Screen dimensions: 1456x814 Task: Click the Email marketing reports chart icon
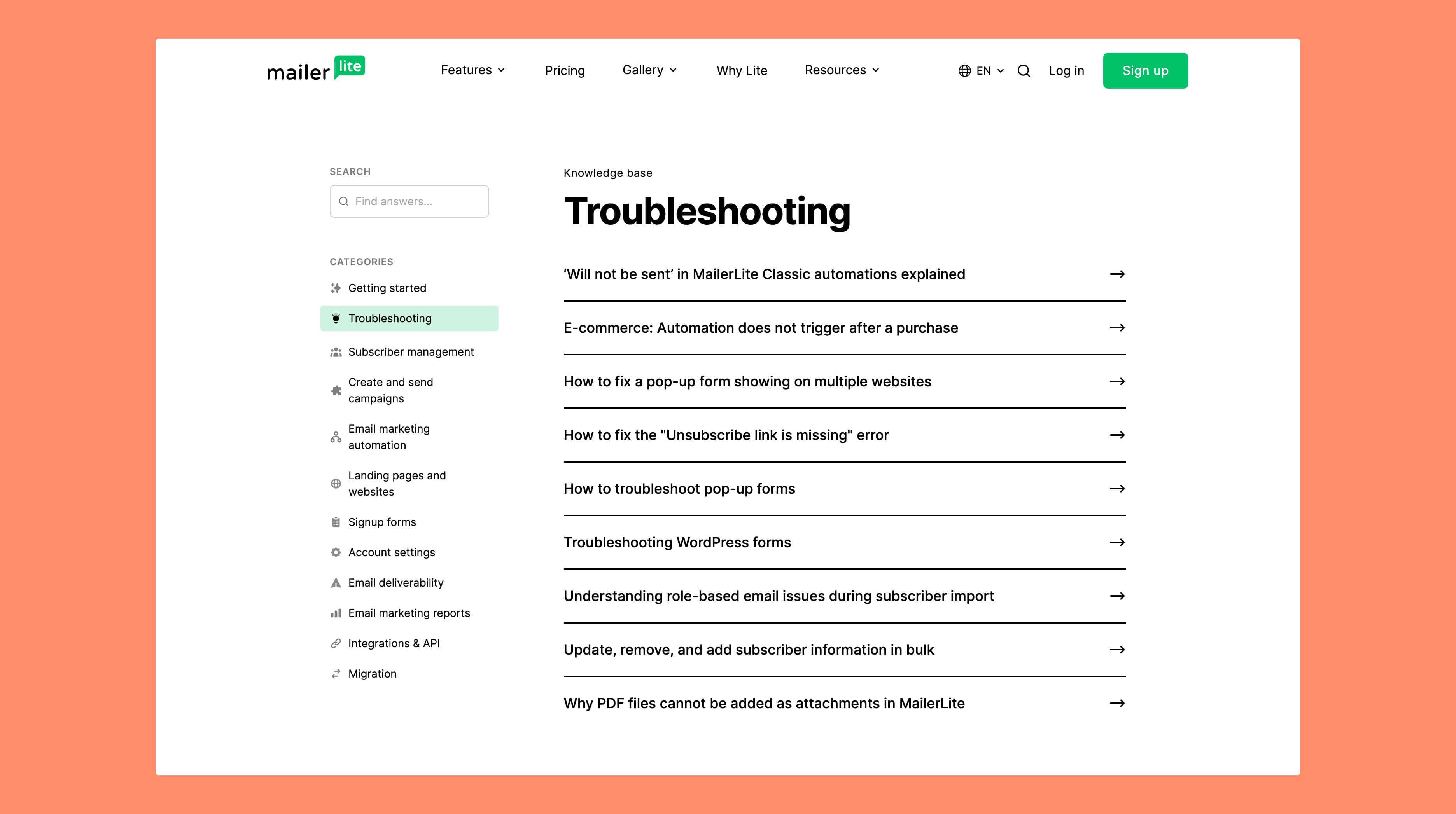coord(336,613)
